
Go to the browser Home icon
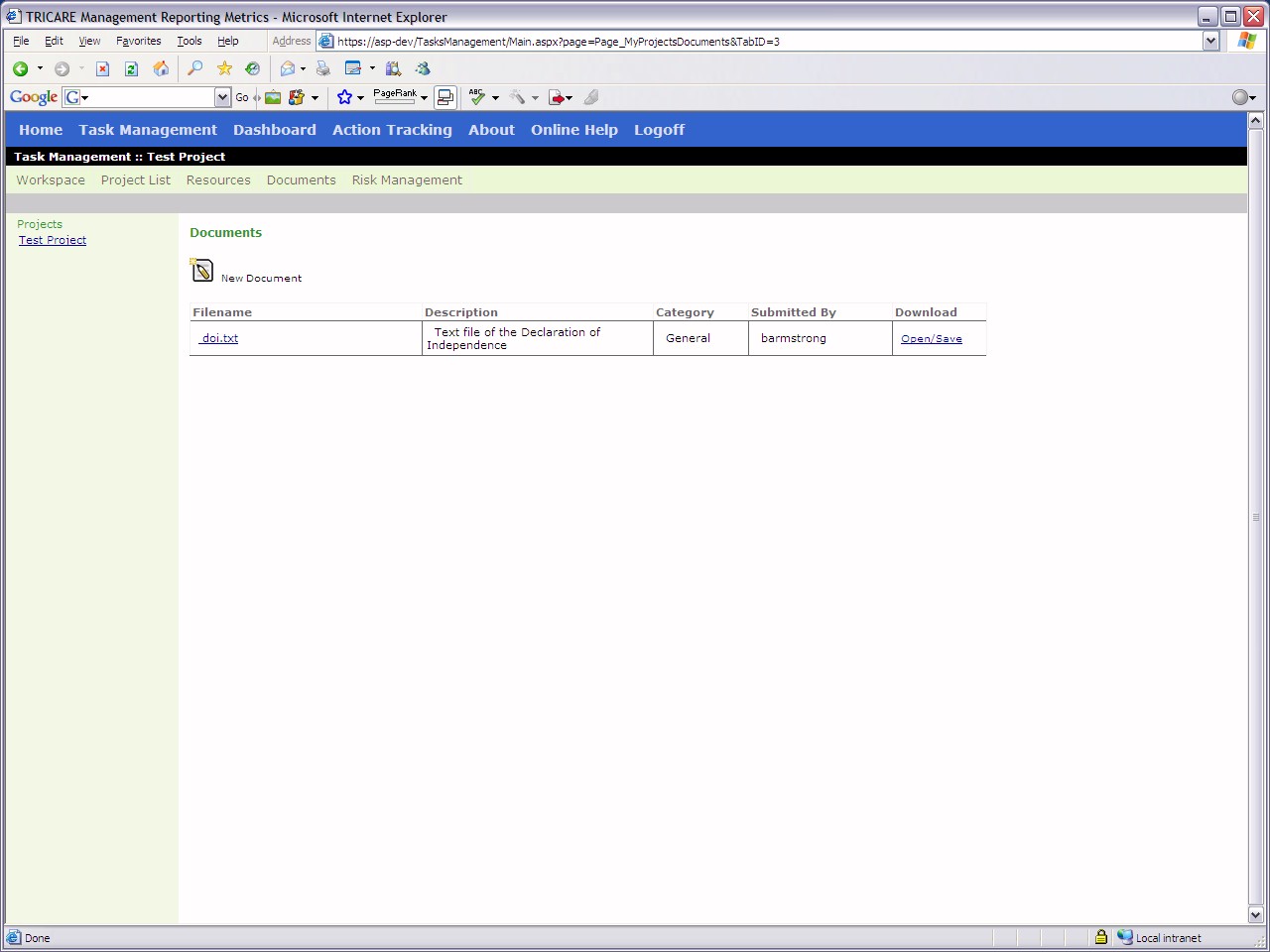[161, 68]
